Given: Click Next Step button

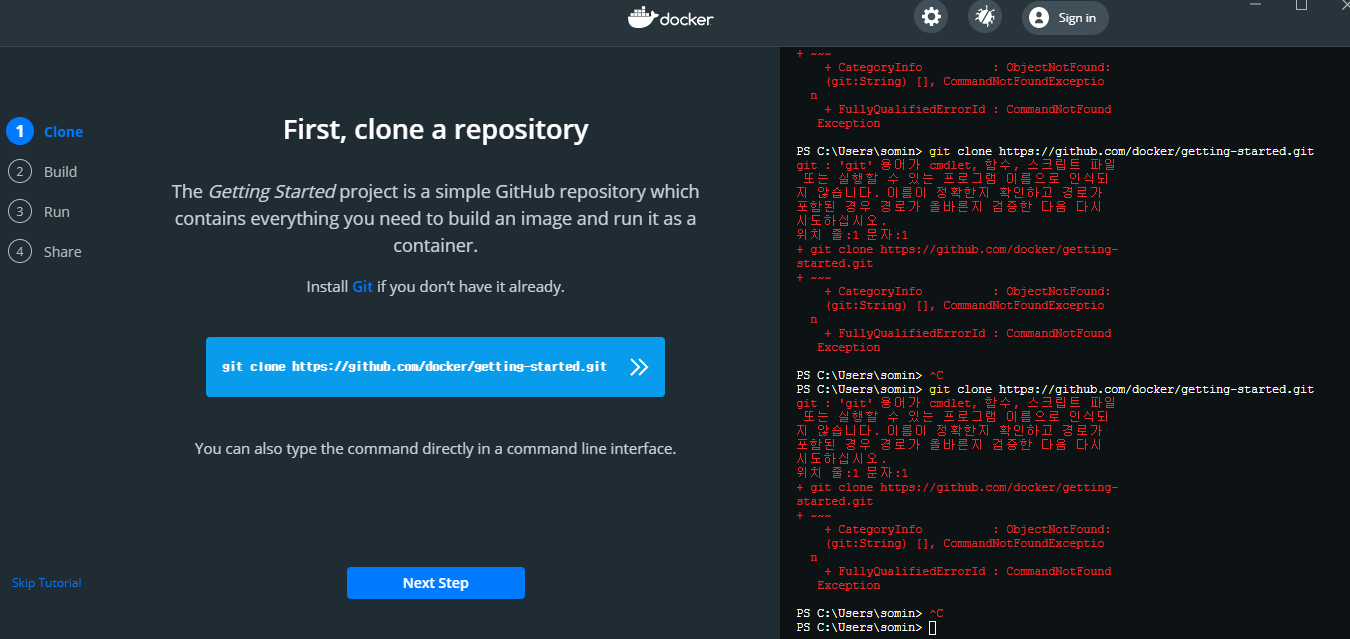Looking at the screenshot, I should click(x=436, y=583).
